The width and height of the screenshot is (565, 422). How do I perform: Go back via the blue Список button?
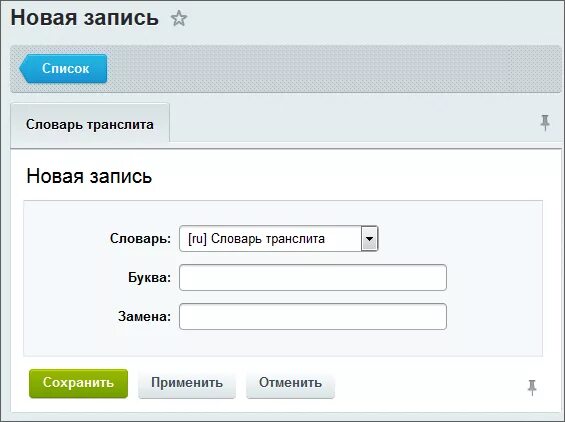click(63, 68)
